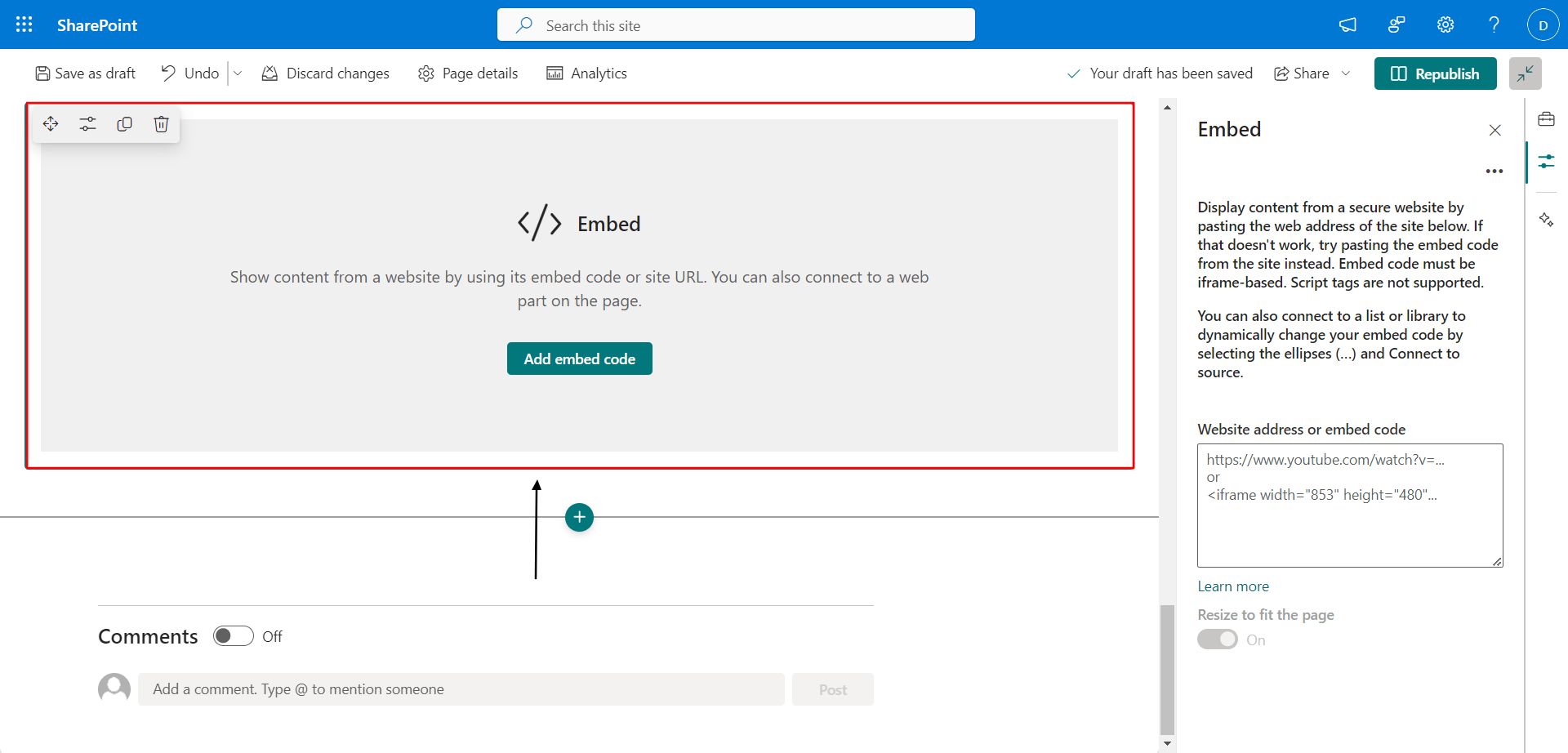Open the settings gear in header
The image size is (1568, 753).
coord(1445,25)
